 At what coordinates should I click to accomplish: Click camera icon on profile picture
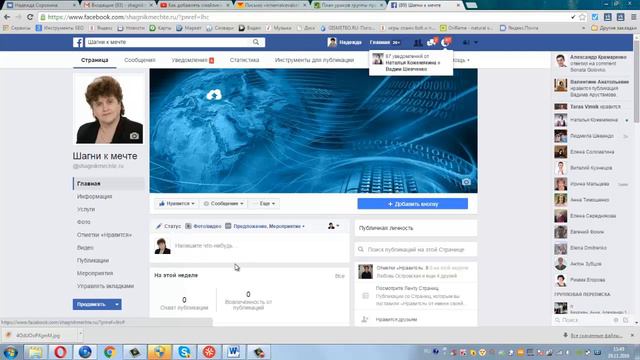[134, 136]
